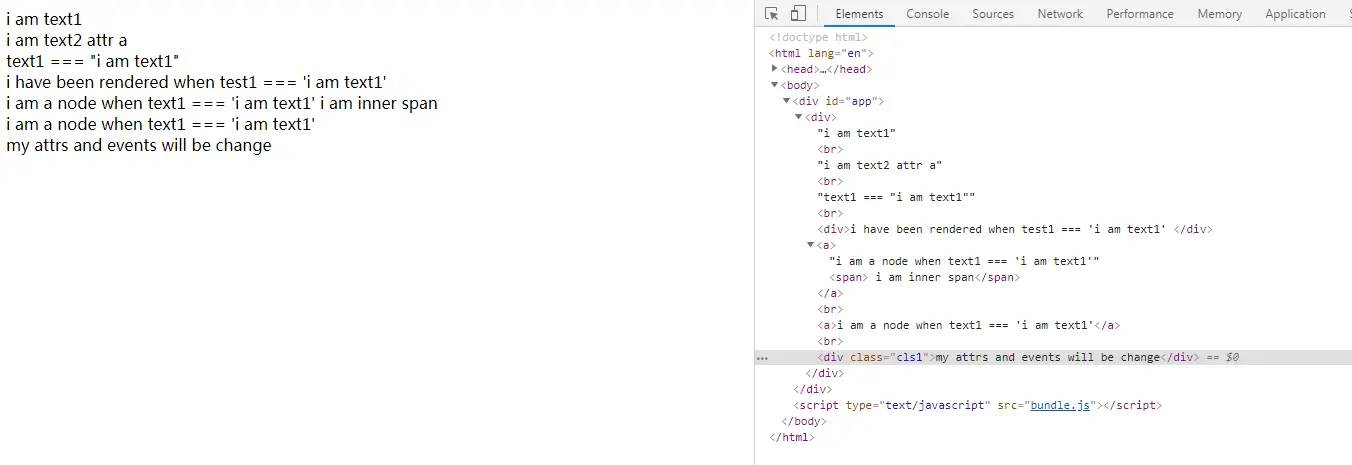
Task: Click page text 'i am text1'
Action: pyautogui.click(x=44, y=18)
